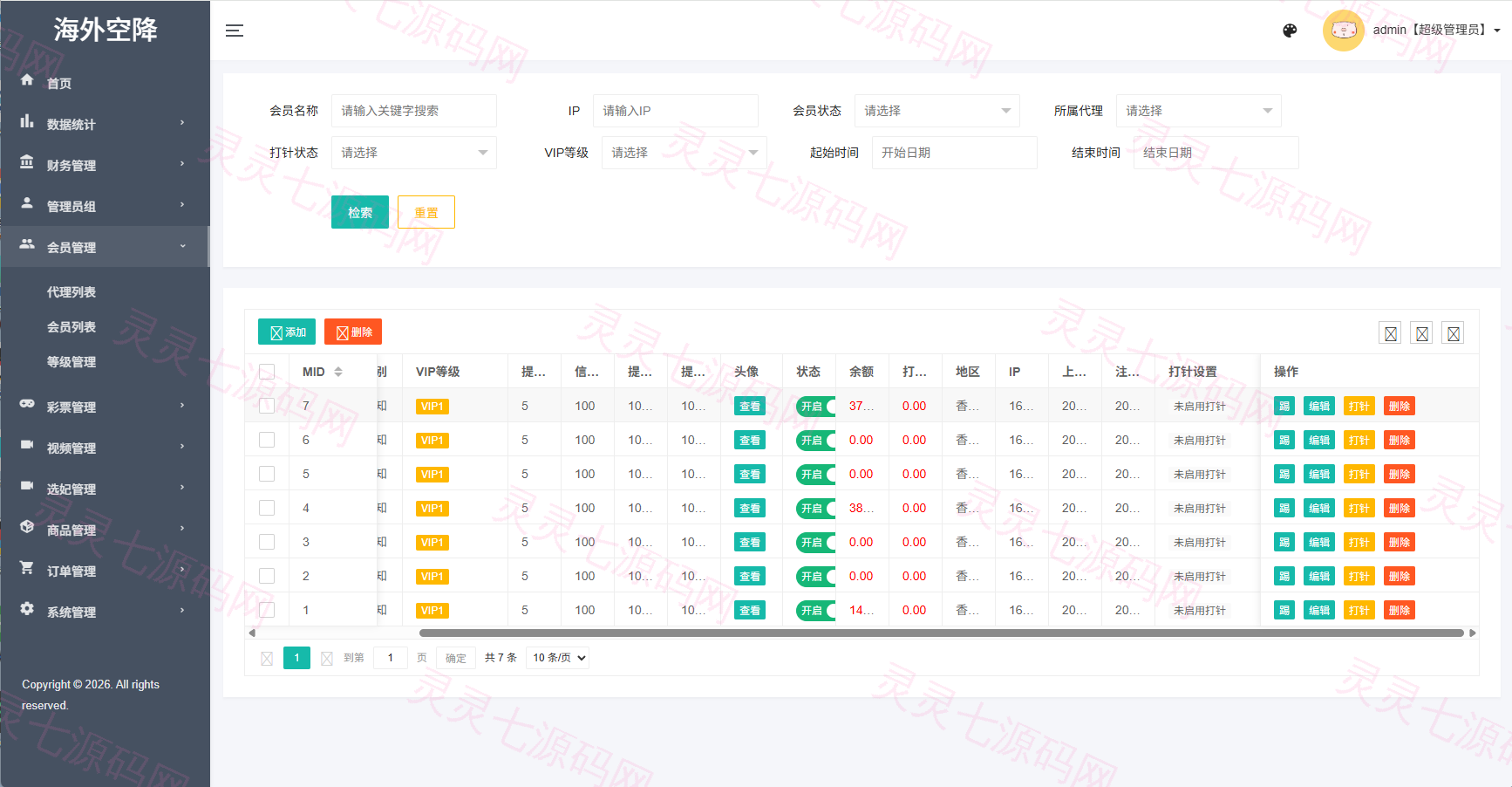
Task: Check the checkbox for MID 7 row
Action: click(x=267, y=406)
